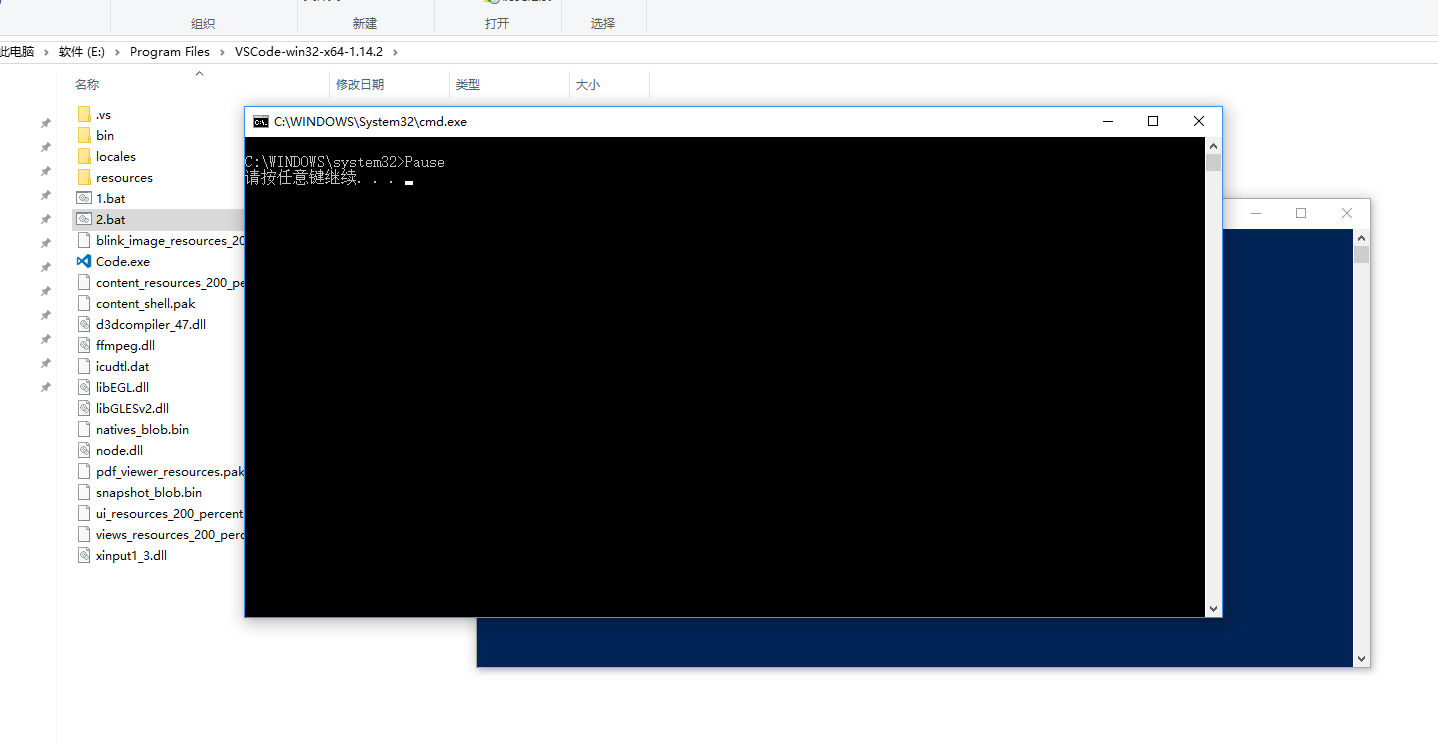Select the 1.bat batch file icon
This screenshot has height=744, width=1438.
click(x=84, y=198)
